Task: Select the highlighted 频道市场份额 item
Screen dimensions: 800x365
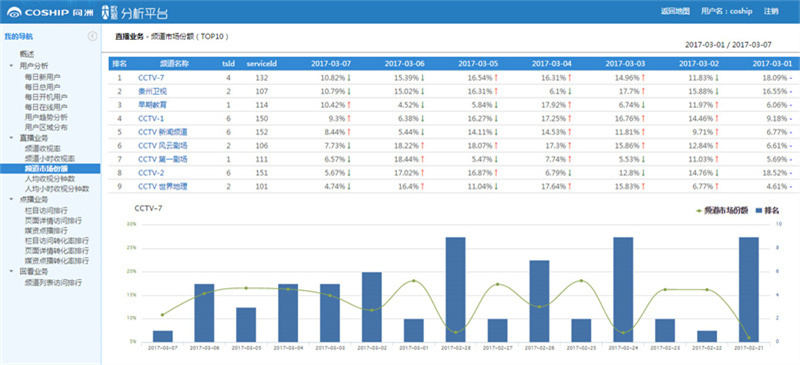Action: pyautogui.click(x=50, y=168)
